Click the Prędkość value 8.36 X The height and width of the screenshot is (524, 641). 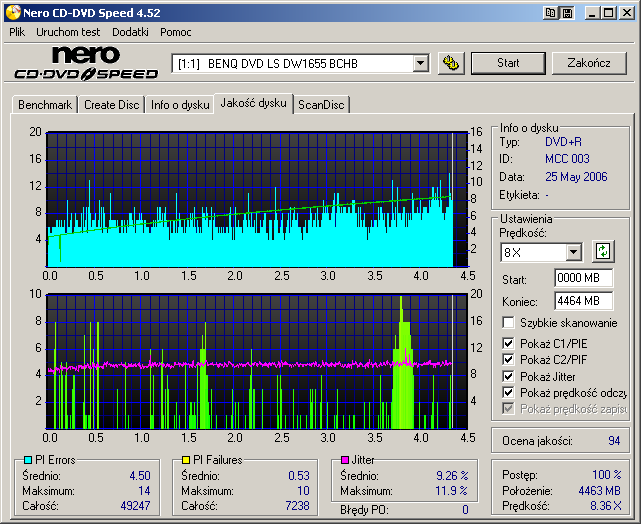tap(605, 506)
